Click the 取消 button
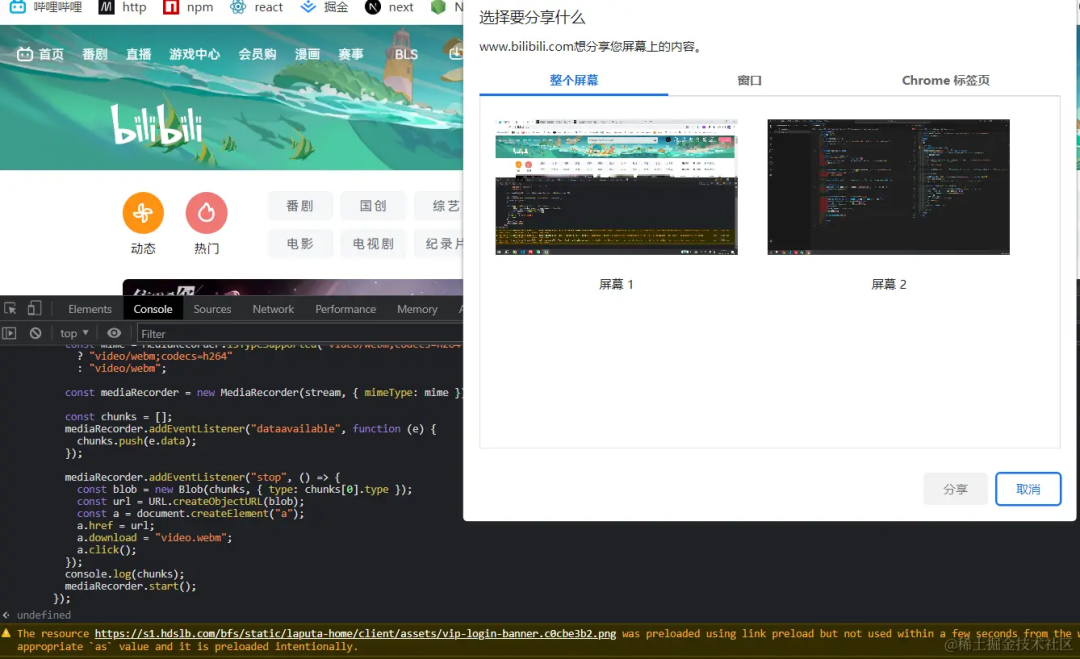The width and height of the screenshot is (1080, 659). tap(1028, 489)
